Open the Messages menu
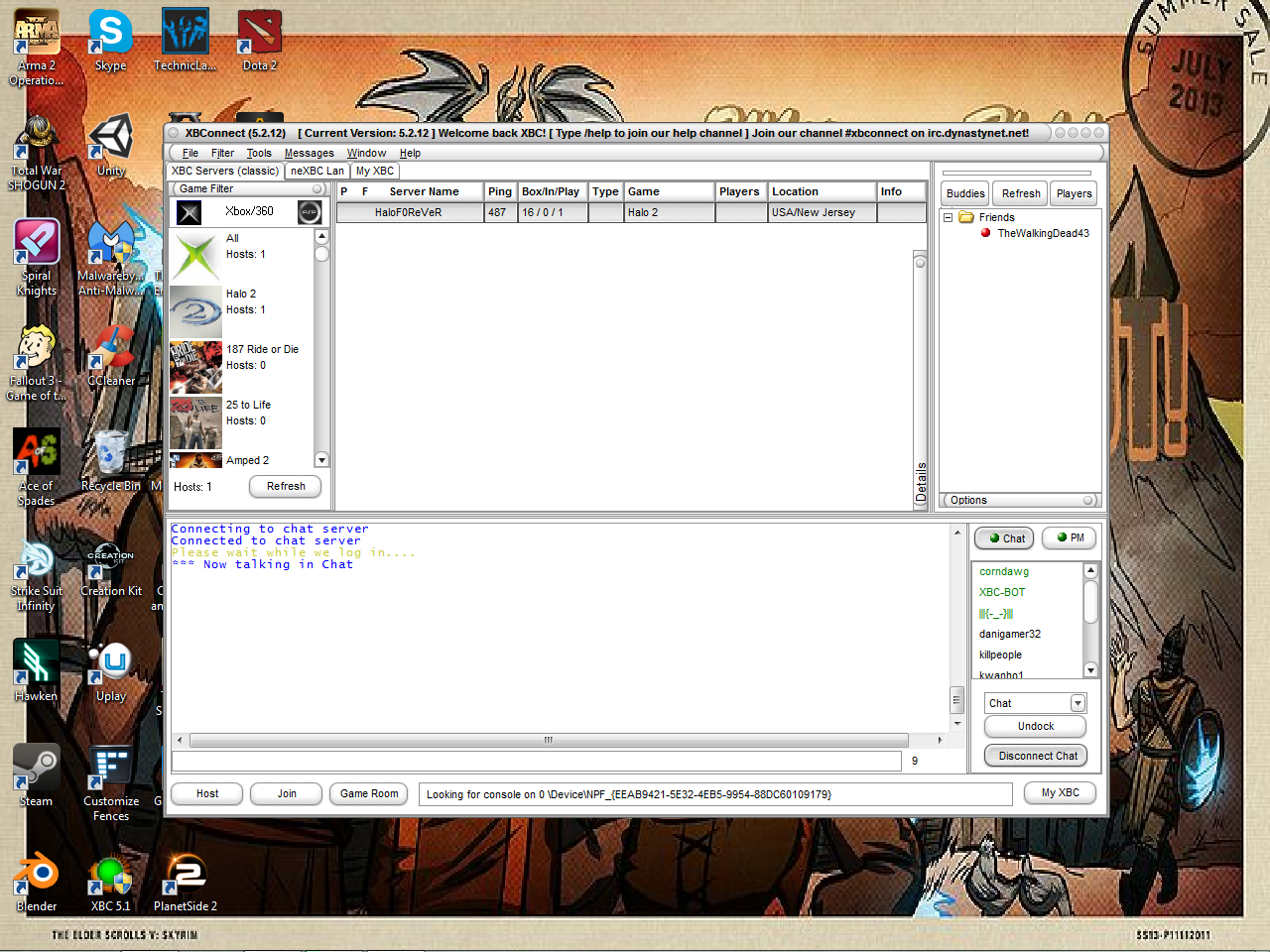 [310, 154]
